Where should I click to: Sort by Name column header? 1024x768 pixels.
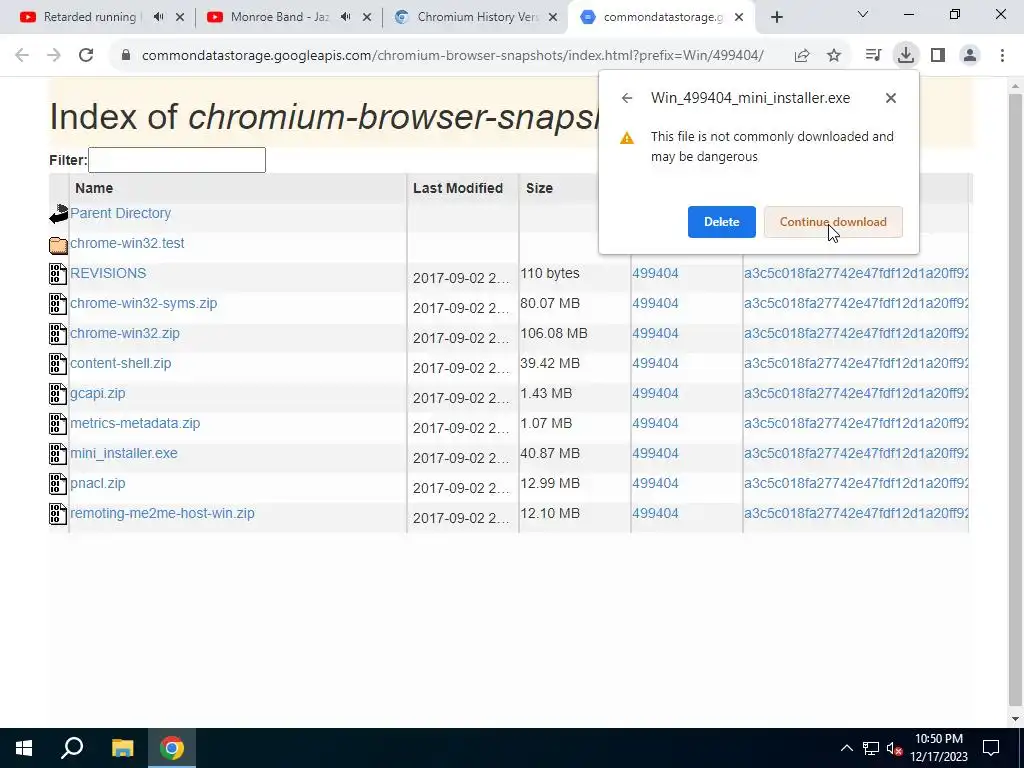coord(94,188)
